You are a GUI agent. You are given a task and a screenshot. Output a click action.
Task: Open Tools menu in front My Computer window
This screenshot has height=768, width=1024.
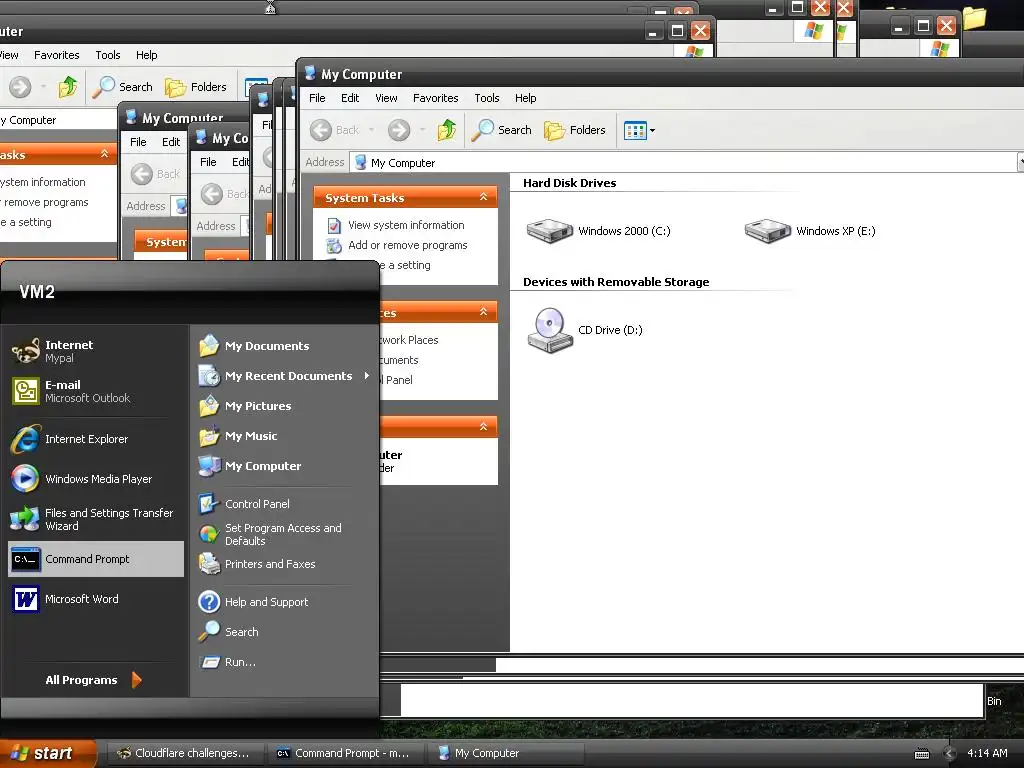pyautogui.click(x=487, y=98)
